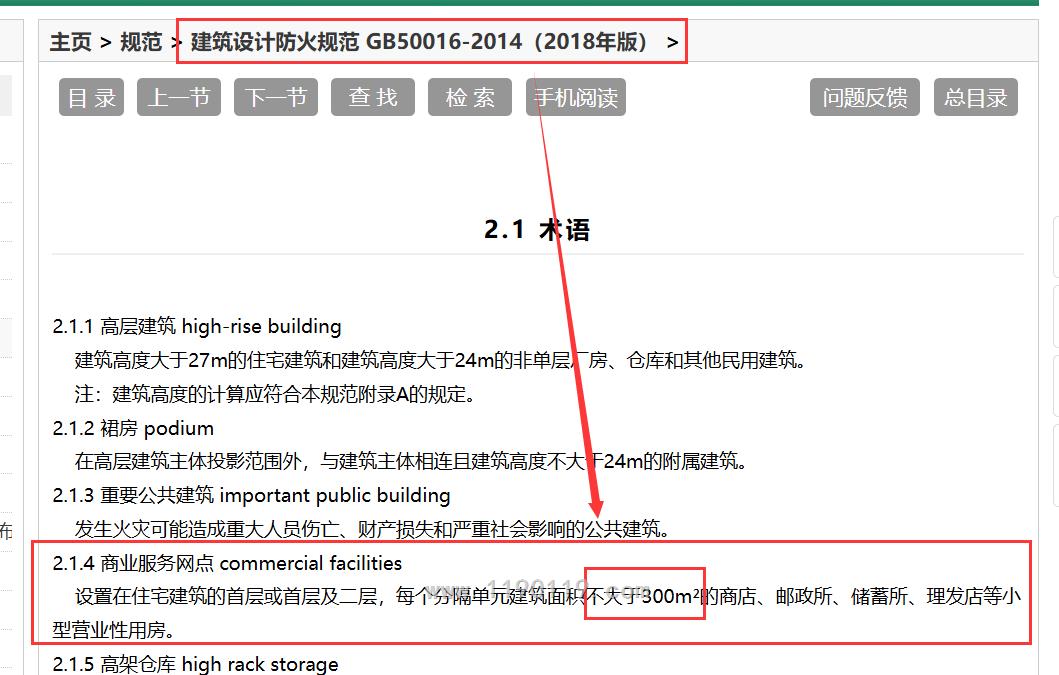This screenshot has height=675, width=1059.
Task: Click the 发生火灾 important public building definition
Action: tap(372, 529)
